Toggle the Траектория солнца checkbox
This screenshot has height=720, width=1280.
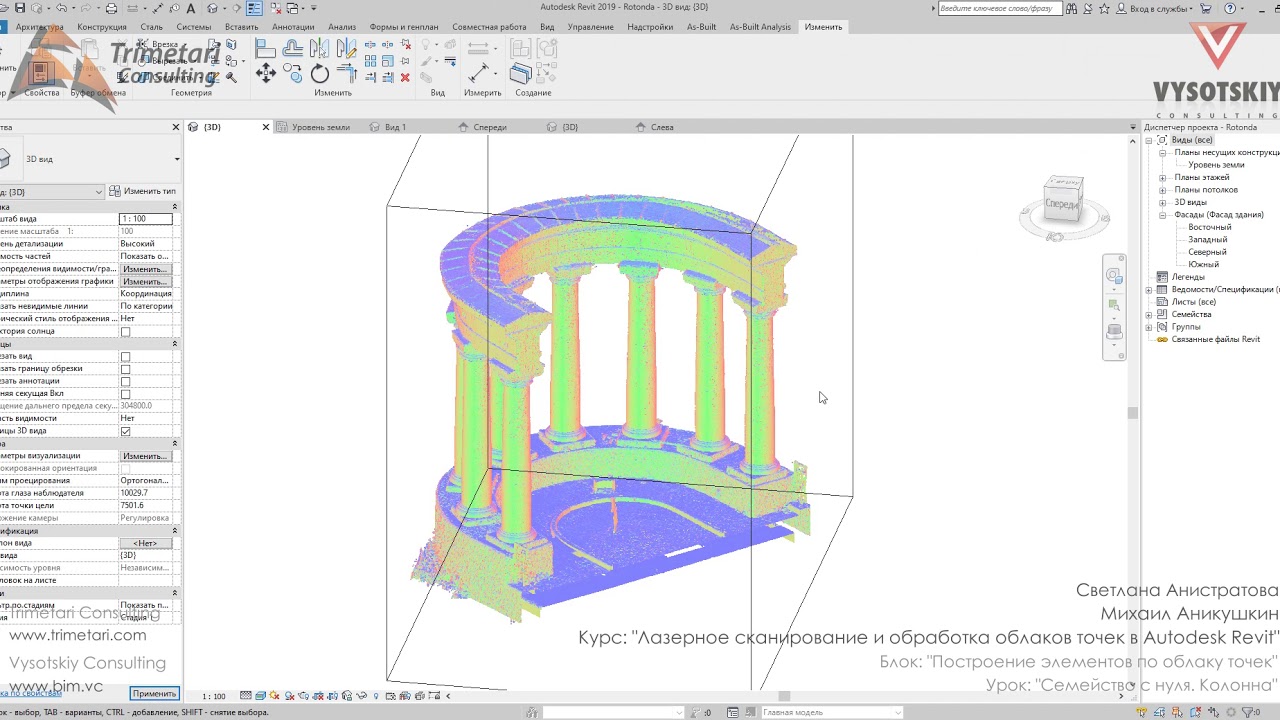125,332
